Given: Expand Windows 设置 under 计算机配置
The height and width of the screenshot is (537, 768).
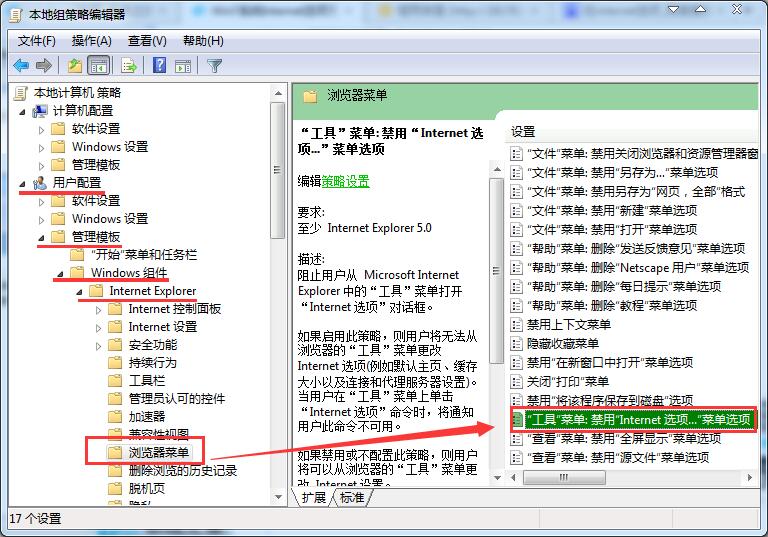Looking at the screenshot, I should coord(41,148).
